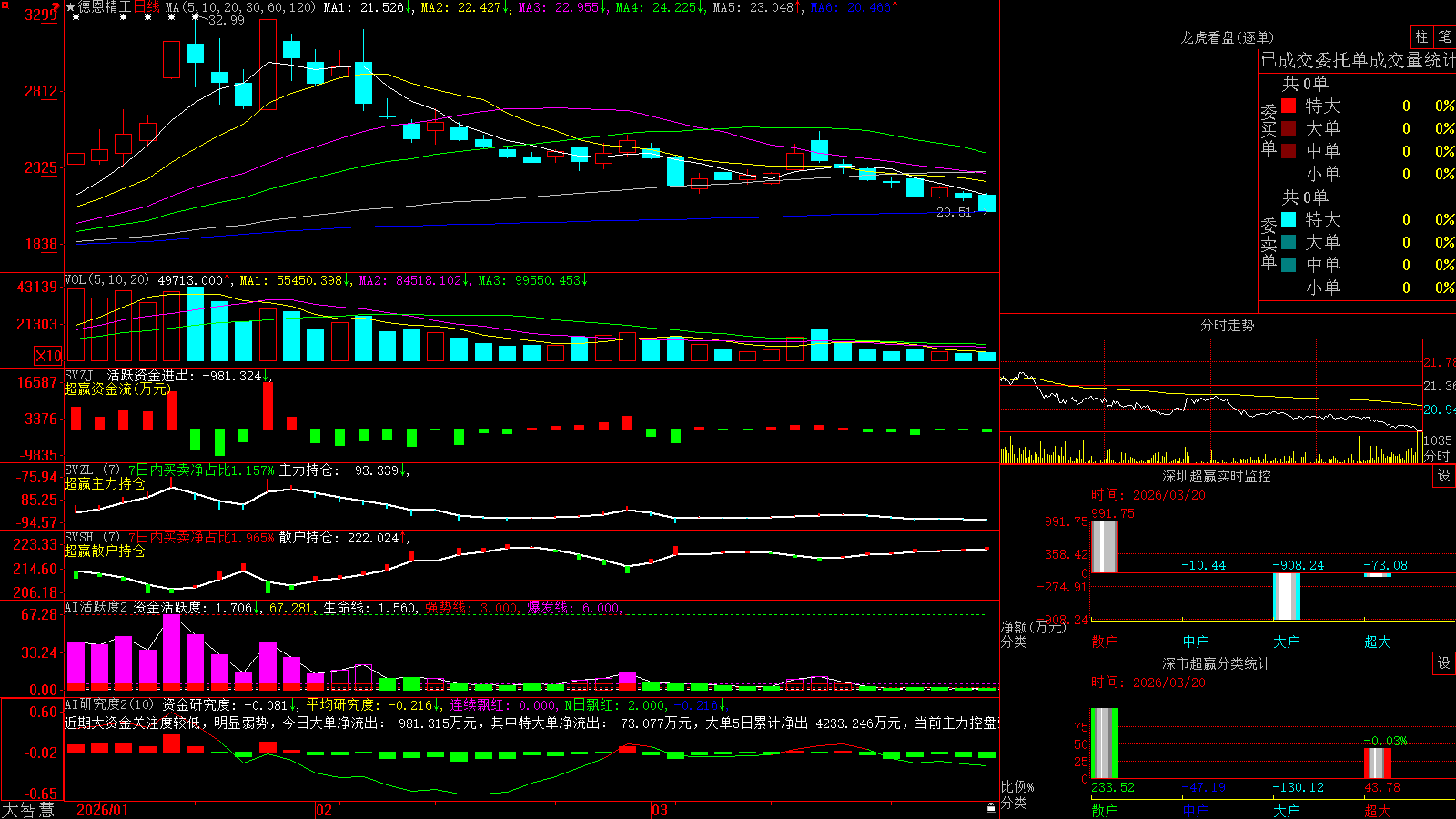Image resolution: width=1456 pixels, height=819 pixels.
Task: Click the cyan 特大 sell-order color swatch
Action: [x=1289, y=219]
